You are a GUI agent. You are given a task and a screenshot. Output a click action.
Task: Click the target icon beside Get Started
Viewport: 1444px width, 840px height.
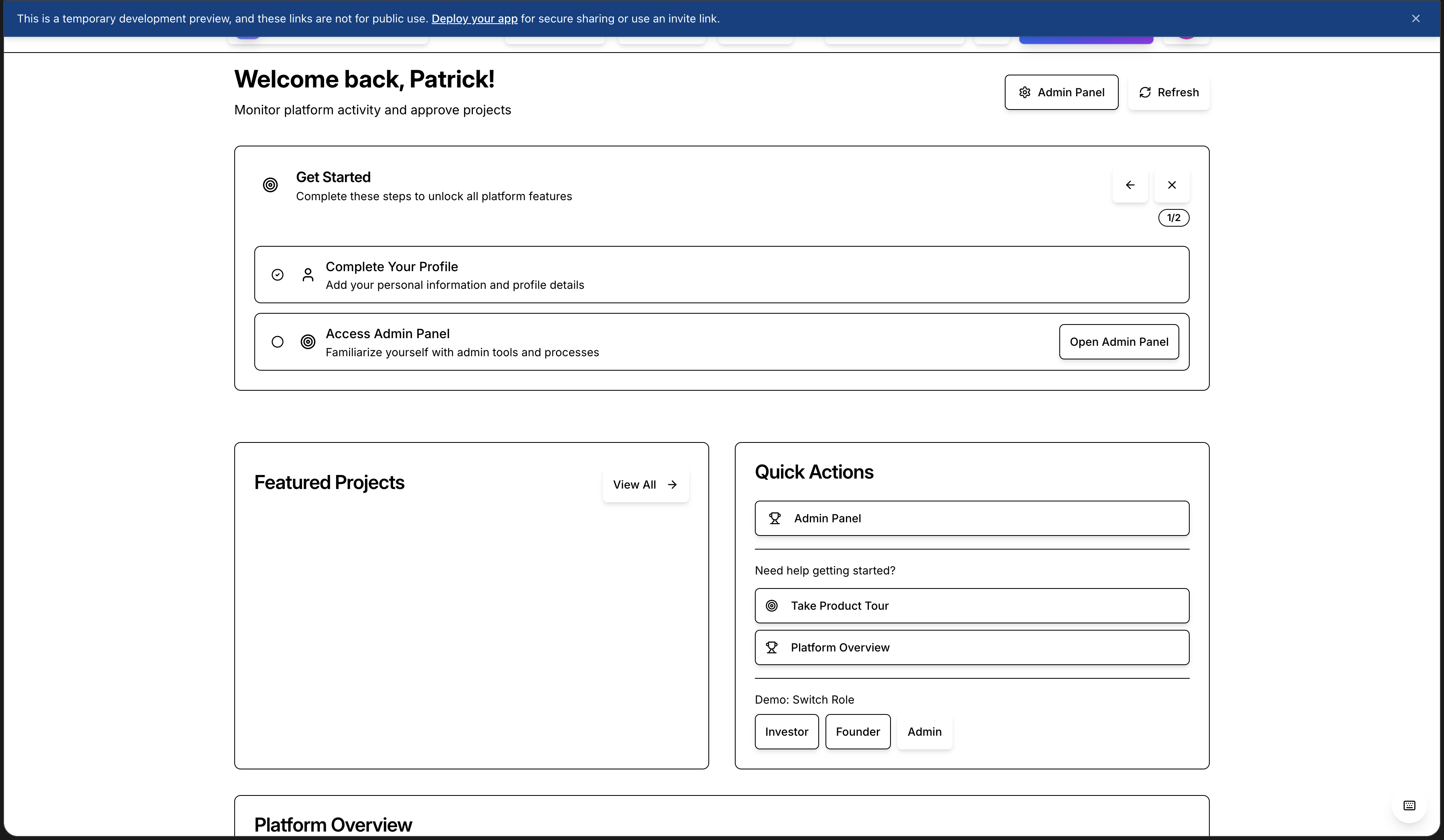pos(270,185)
